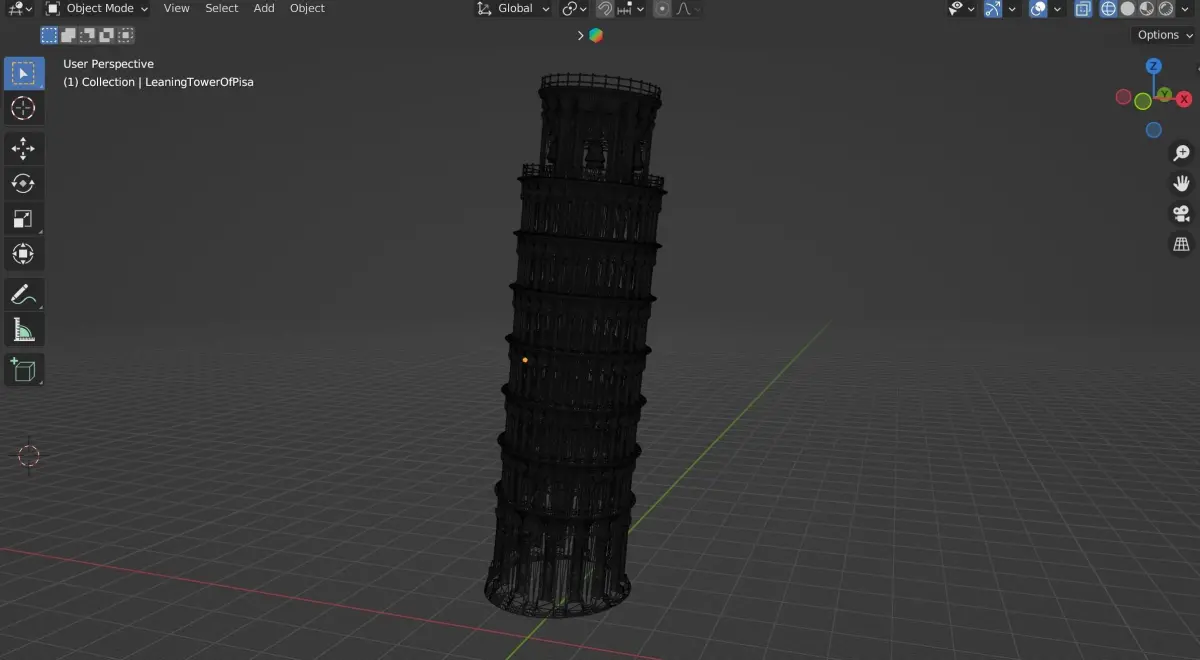This screenshot has height=660, width=1200.
Task: Click the 3D cursor in viewport
Action: click(28, 456)
